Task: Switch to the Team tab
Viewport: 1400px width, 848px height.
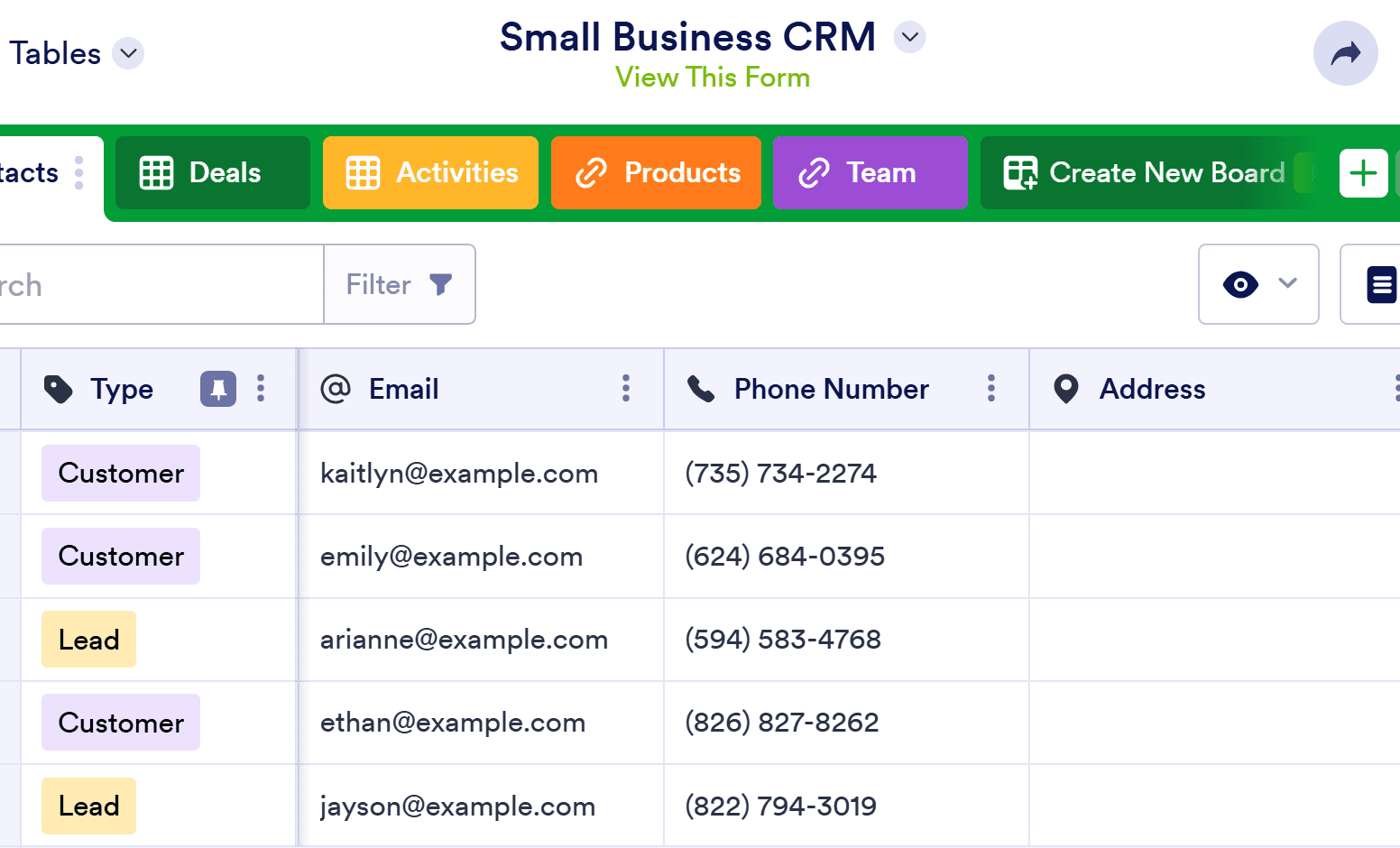Action: [870, 172]
